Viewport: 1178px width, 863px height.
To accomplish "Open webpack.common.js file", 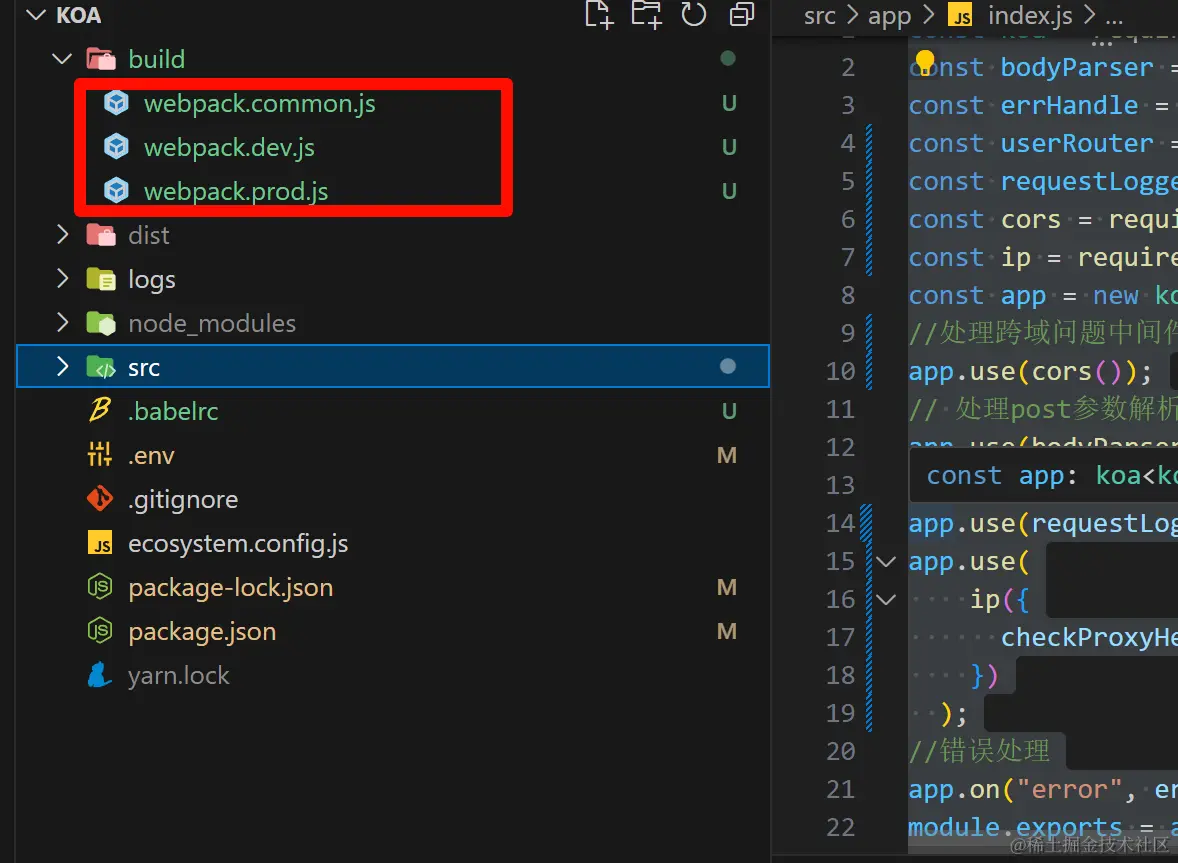I will (x=260, y=104).
